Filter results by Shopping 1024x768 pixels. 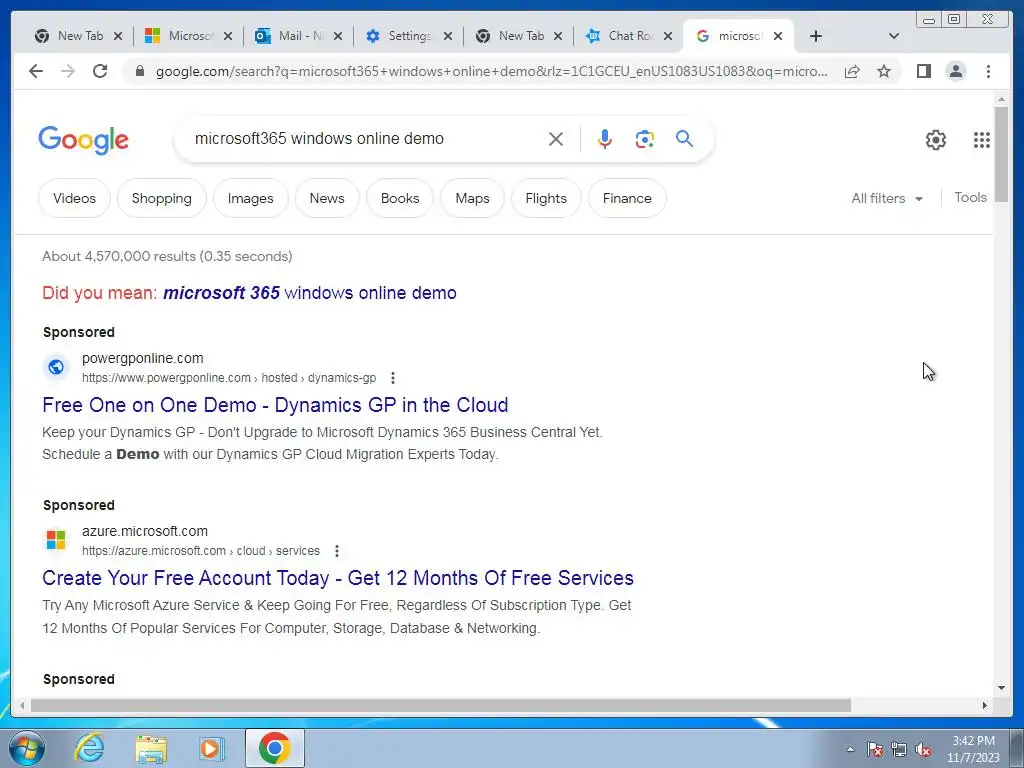tap(161, 199)
